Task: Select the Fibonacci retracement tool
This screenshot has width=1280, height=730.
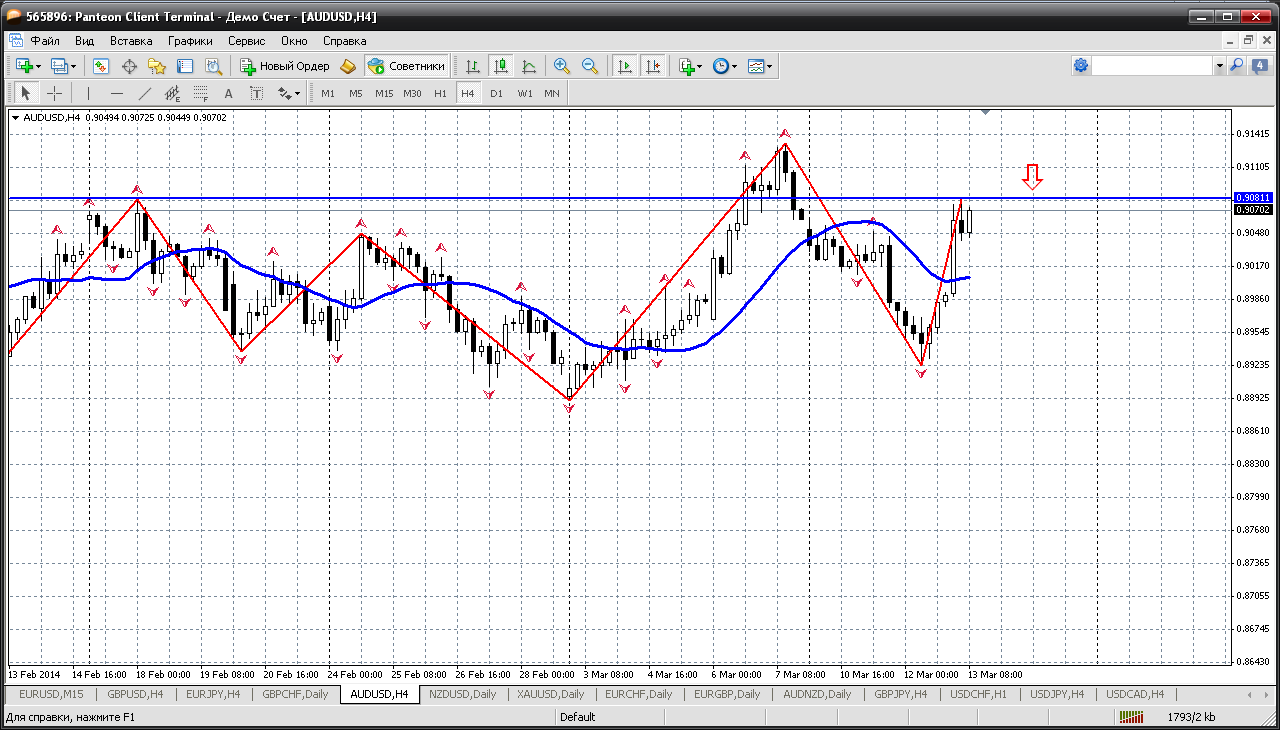Action: 200,93
